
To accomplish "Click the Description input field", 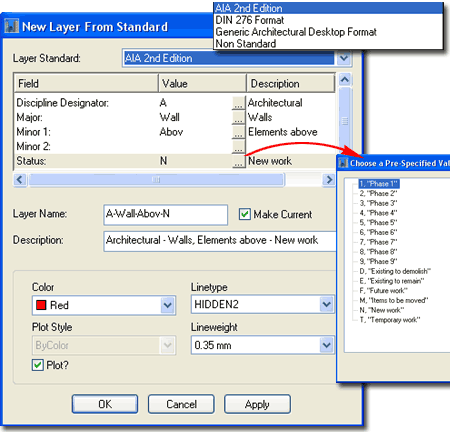I will 220,241.
